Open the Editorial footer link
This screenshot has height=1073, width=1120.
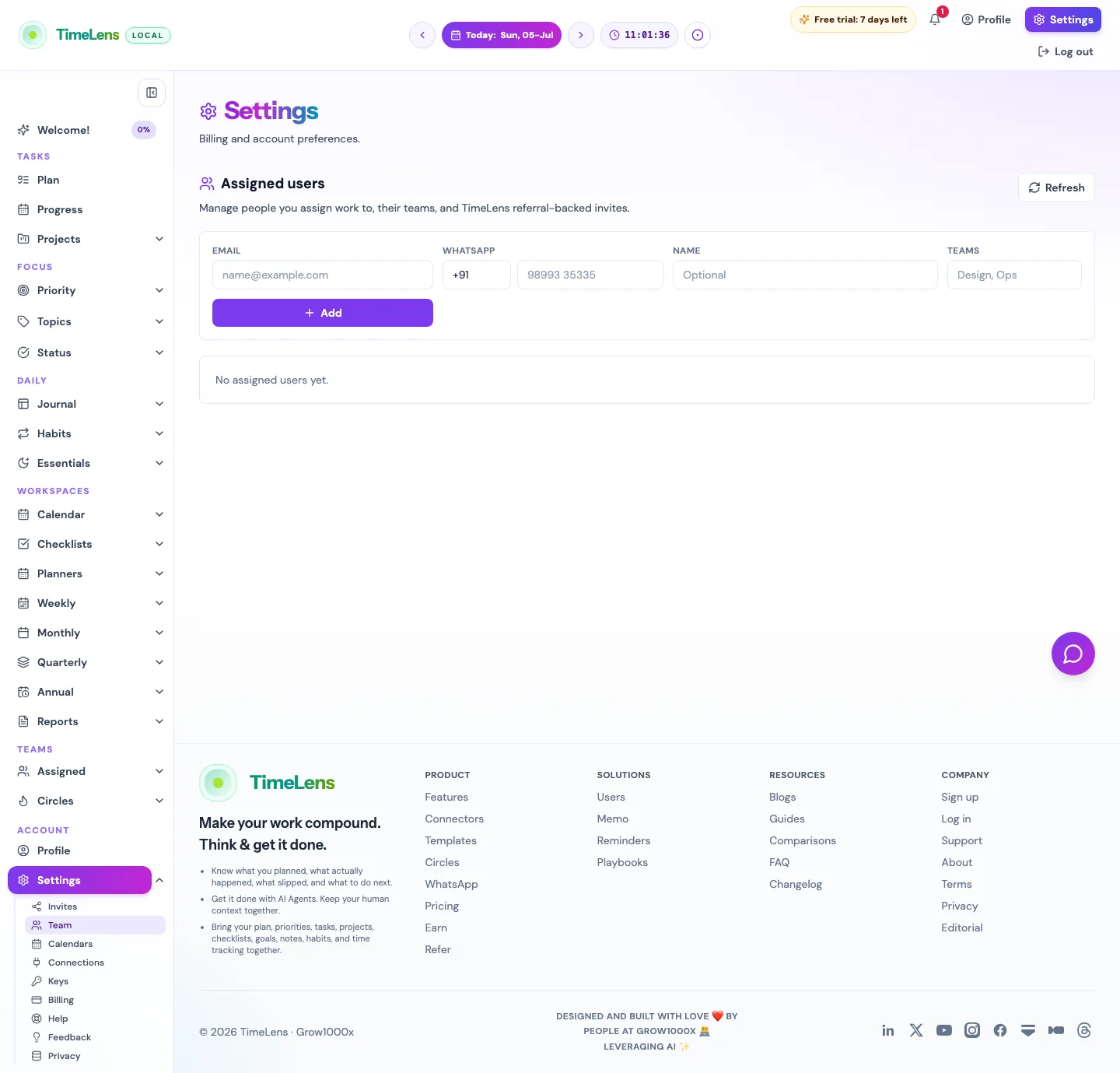(962, 927)
